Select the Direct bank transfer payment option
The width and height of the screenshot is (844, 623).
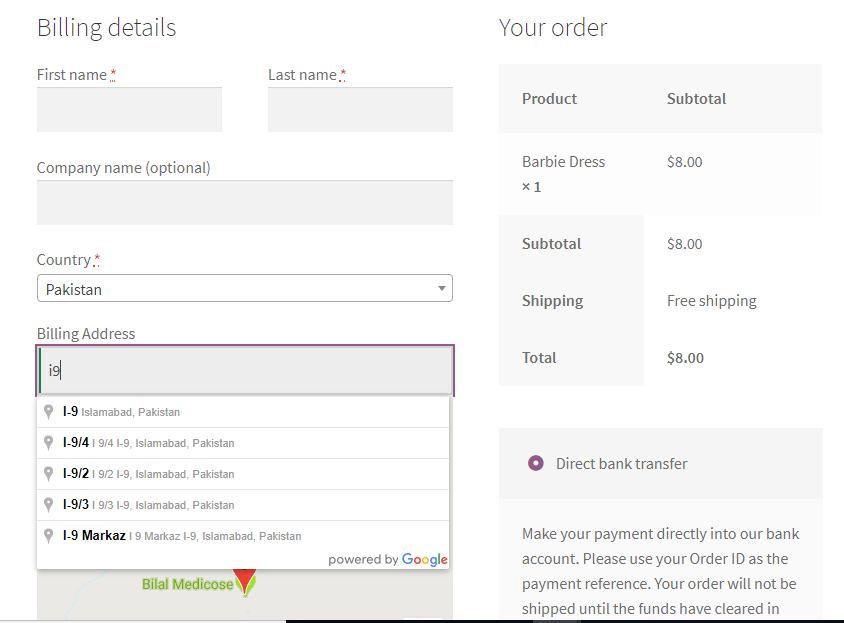click(535, 463)
